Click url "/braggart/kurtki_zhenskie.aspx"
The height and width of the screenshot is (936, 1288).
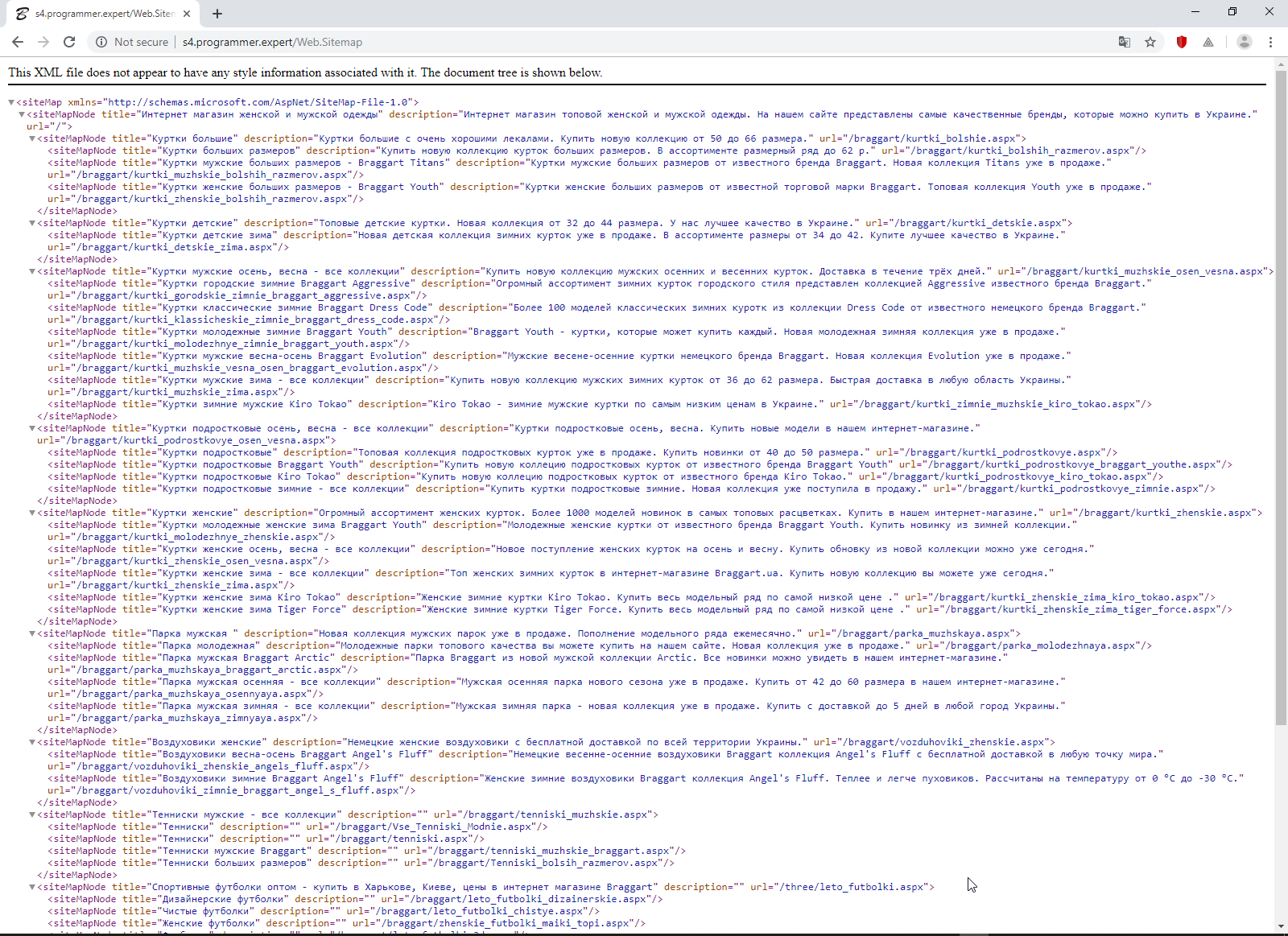point(1166,513)
